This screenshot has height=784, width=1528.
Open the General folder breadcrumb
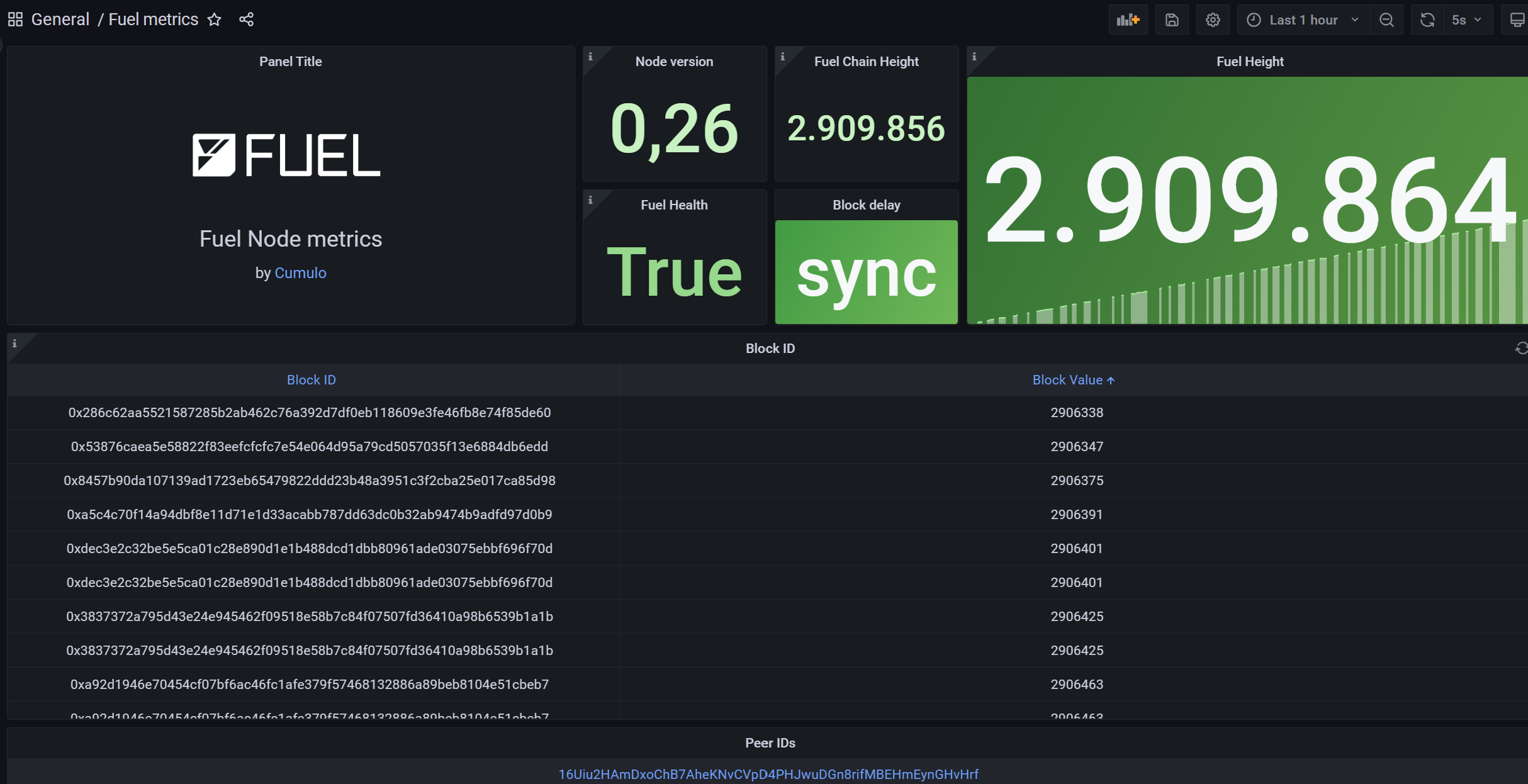click(60, 20)
